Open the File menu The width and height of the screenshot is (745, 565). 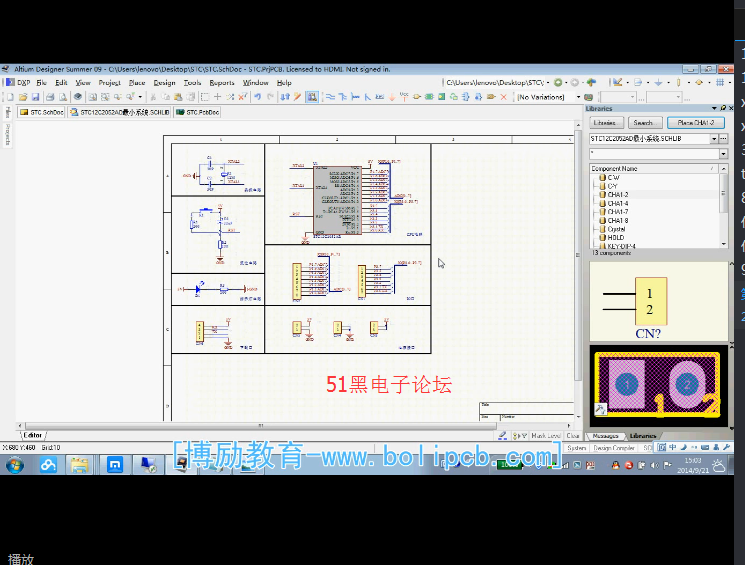(41, 83)
